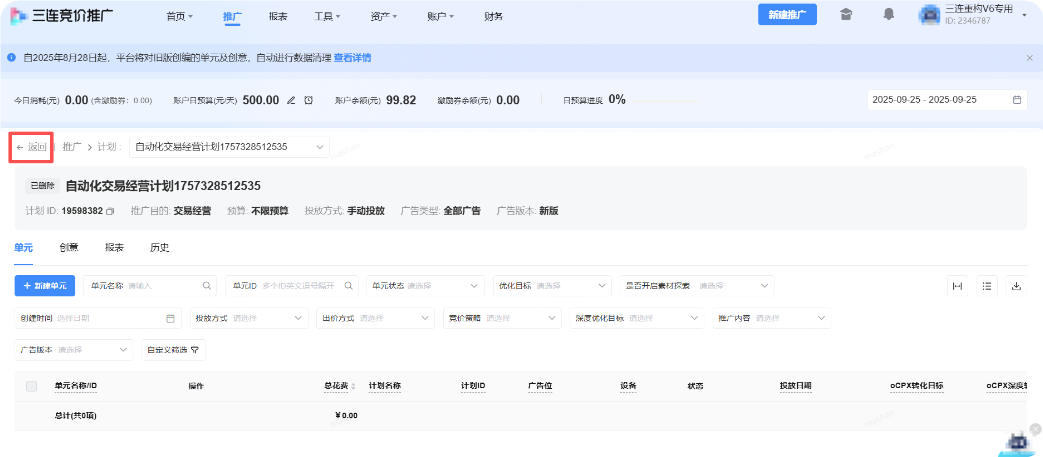Image resolution: width=1043 pixels, height=457 pixels.
Task: Toggle the select-all checkbox in table header
Action: [x=31, y=386]
